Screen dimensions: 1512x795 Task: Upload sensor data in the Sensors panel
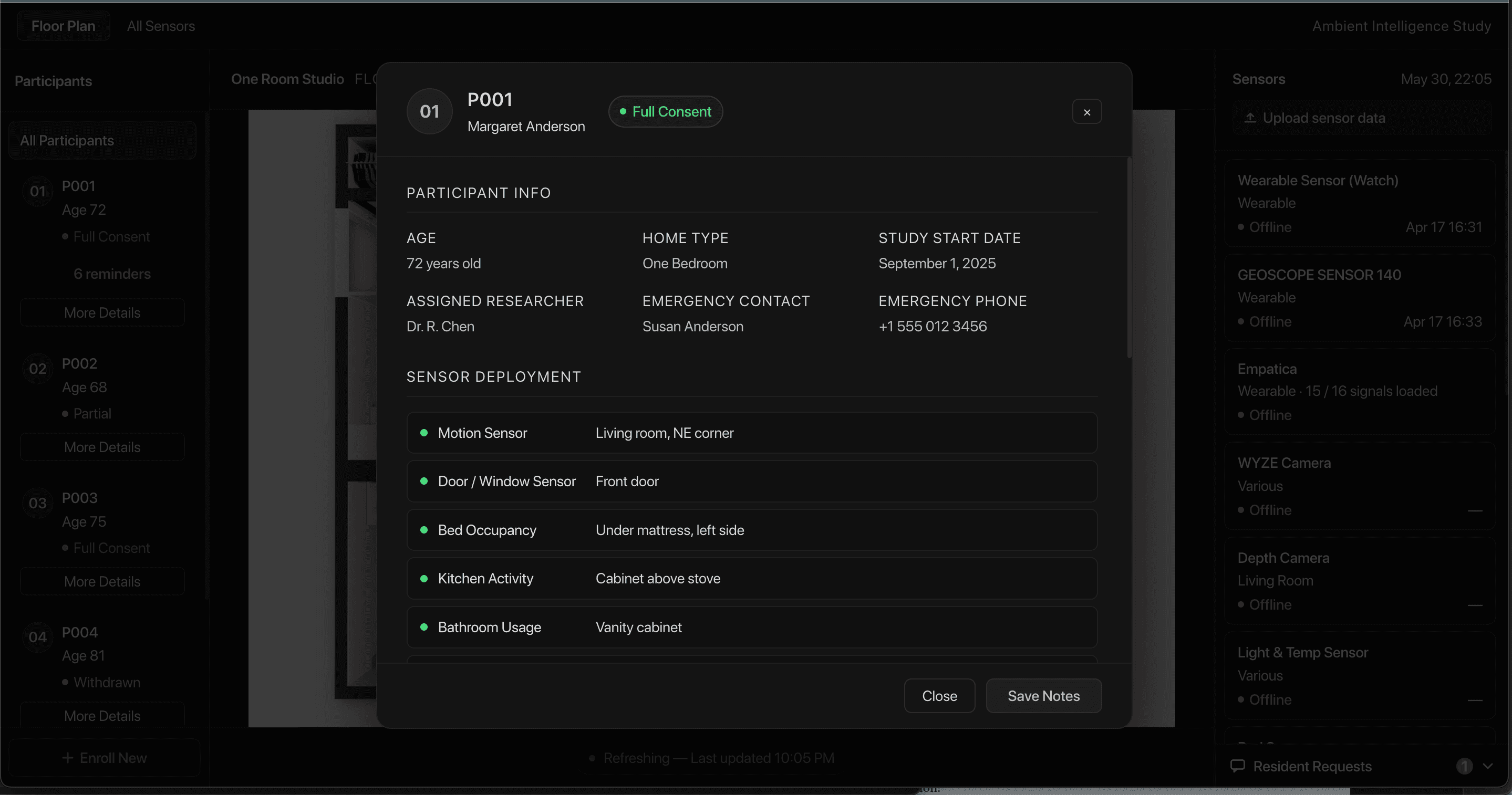(x=1362, y=118)
